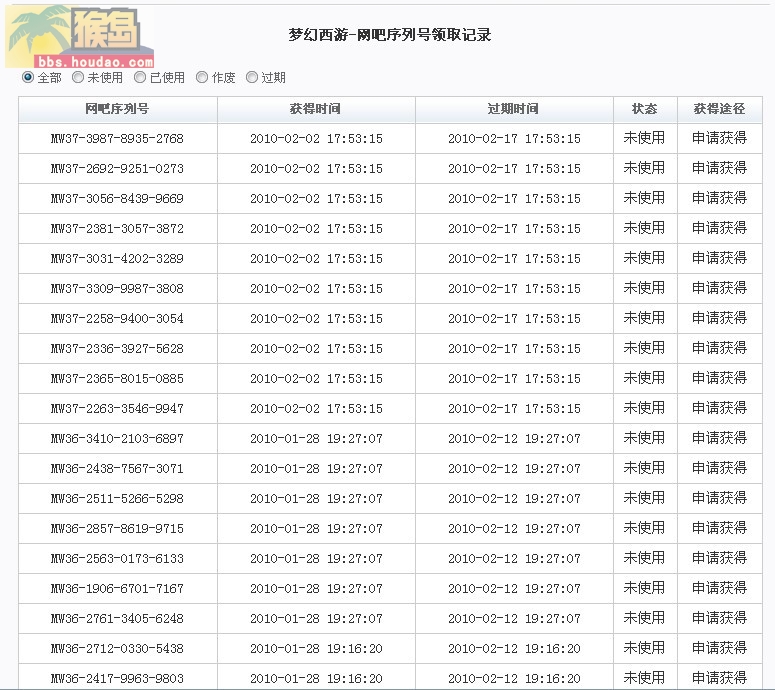This screenshot has height=690, width=775.
Task: Click serial number MW36-2761-3405-6248
Action: coord(117,618)
